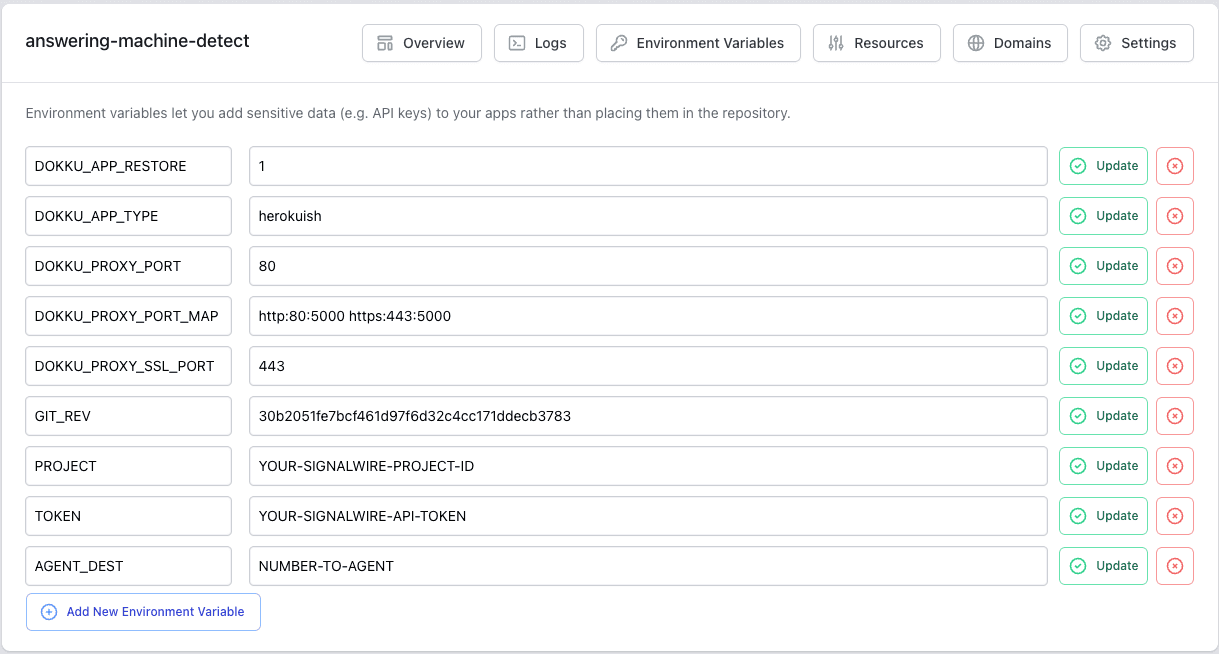
Task: Delete the DOKKU_APP_TYPE variable
Action: click(1175, 216)
